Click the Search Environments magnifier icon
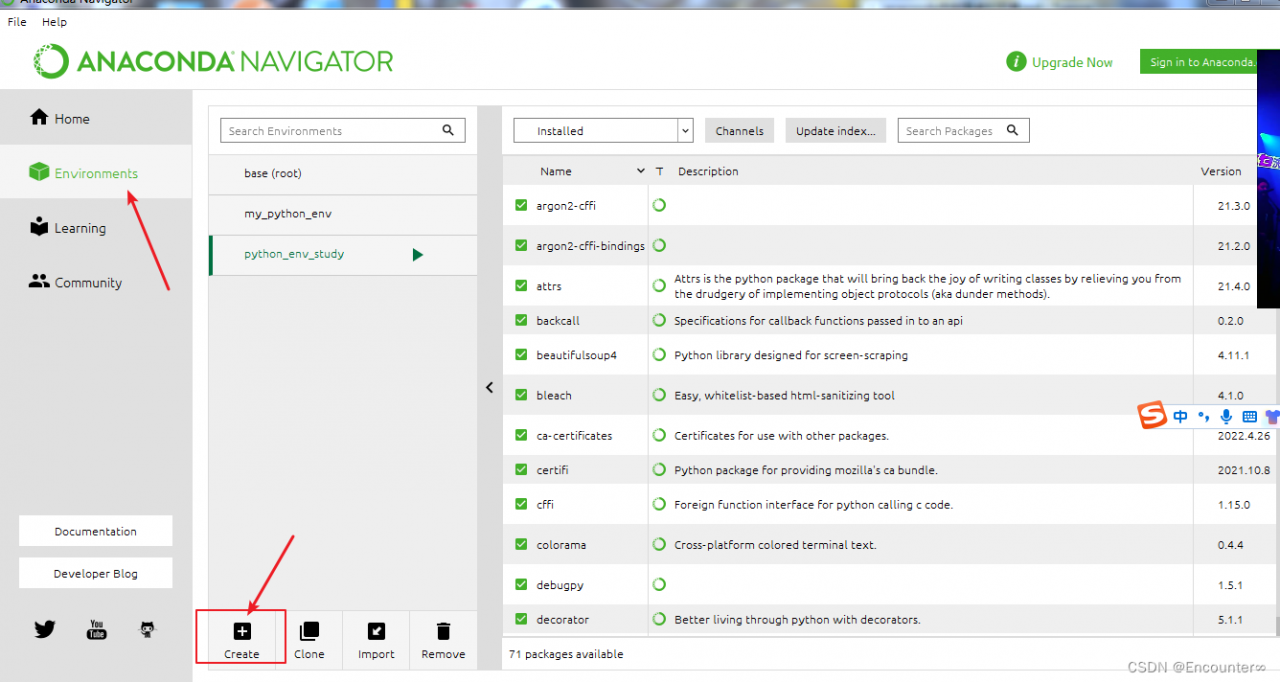The height and width of the screenshot is (682, 1280). 448,130
